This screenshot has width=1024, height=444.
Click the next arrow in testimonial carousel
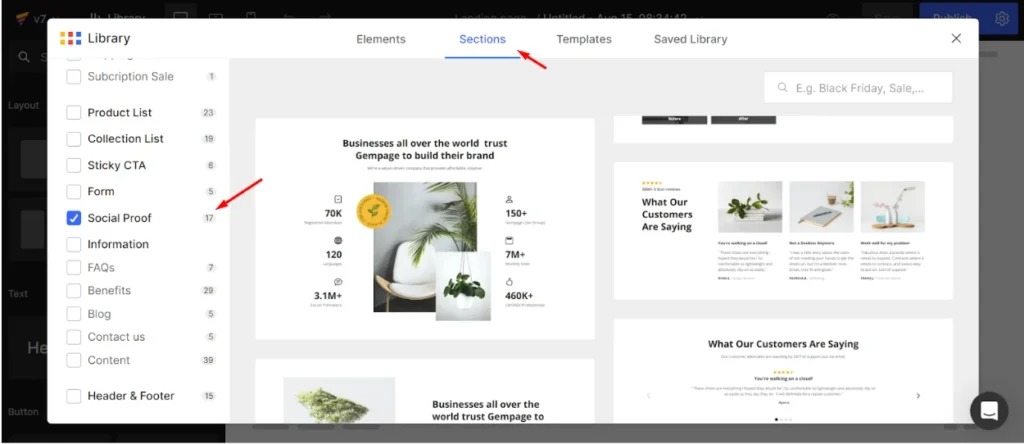click(918, 396)
